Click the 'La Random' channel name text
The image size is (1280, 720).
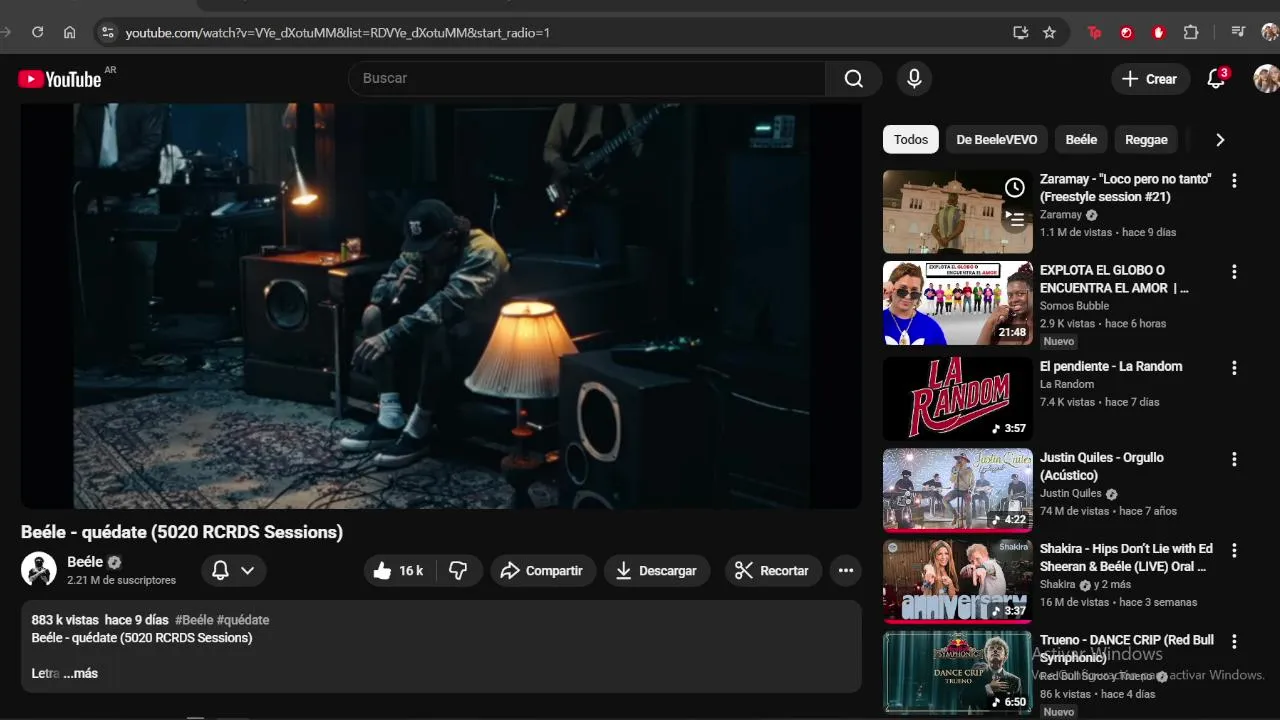click(1067, 384)
